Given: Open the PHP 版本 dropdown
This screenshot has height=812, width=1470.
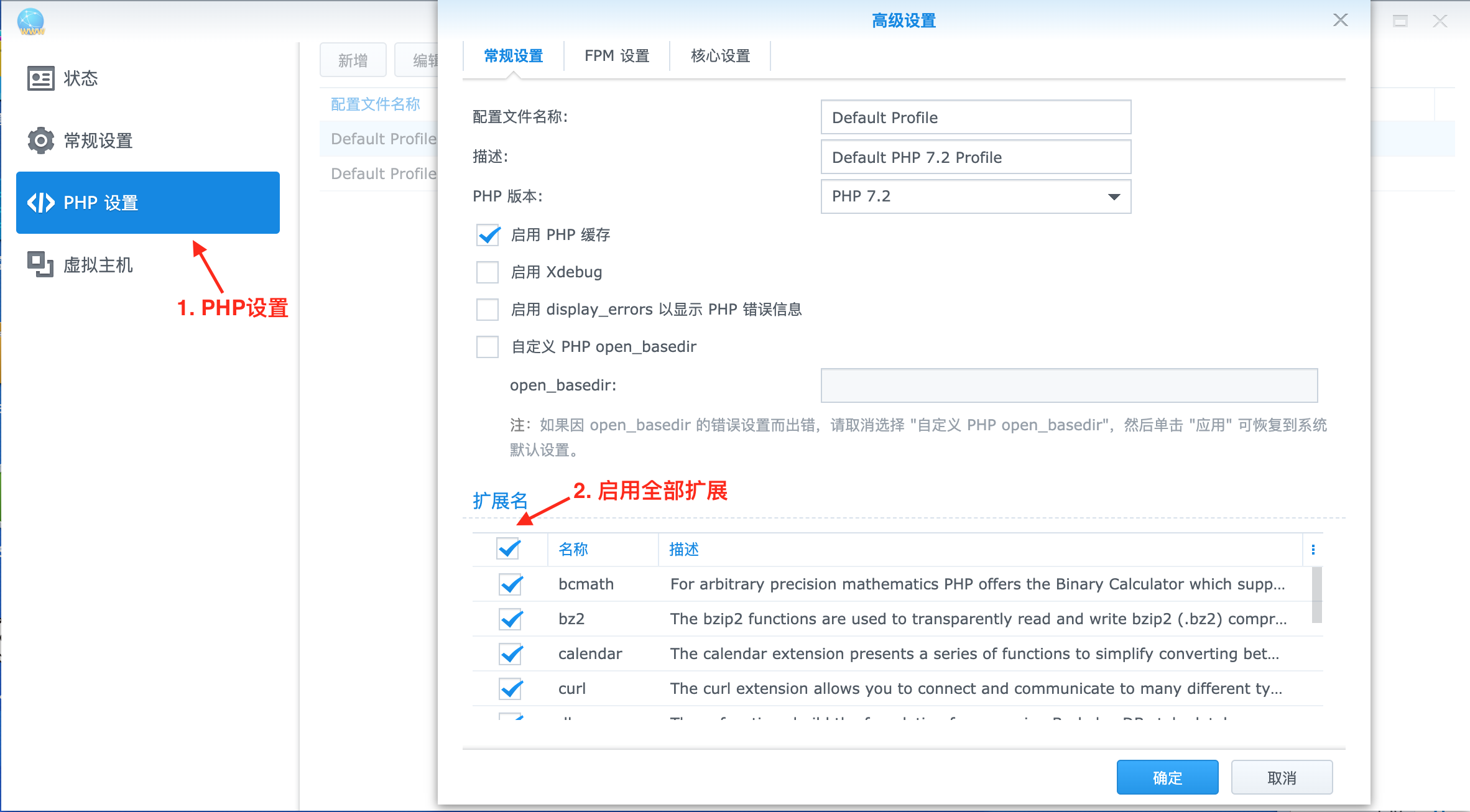Looking at the screenshot, I should (x=976, y=196).
